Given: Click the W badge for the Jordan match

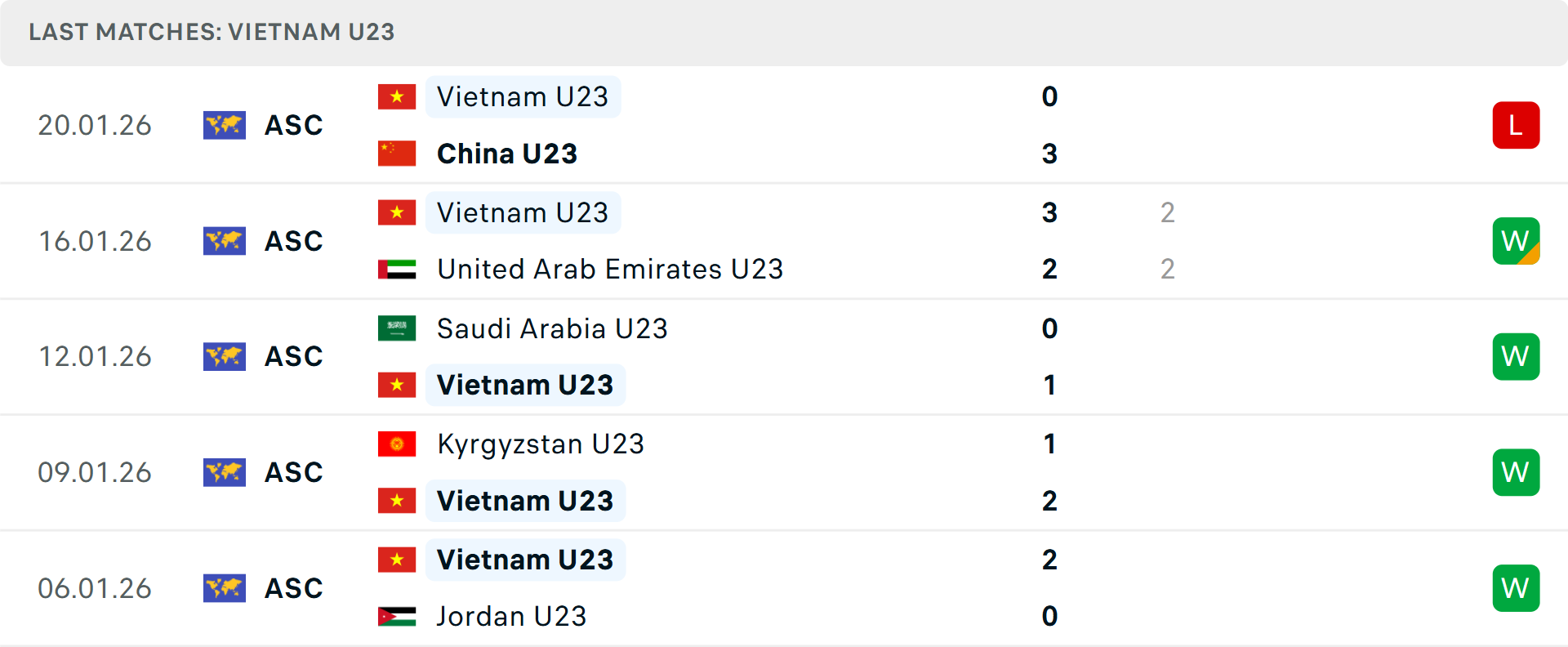Looking at the screenshot, I should [1516, 588].
